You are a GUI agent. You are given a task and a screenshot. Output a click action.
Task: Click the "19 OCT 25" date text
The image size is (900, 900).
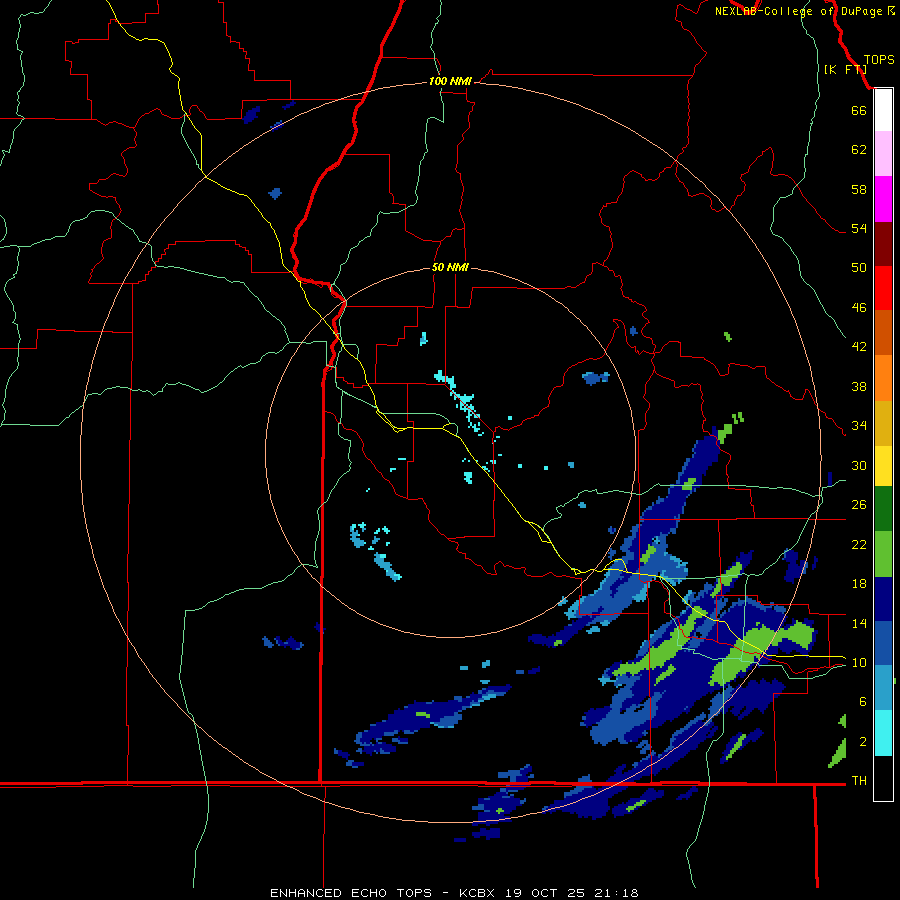[545, 893]
